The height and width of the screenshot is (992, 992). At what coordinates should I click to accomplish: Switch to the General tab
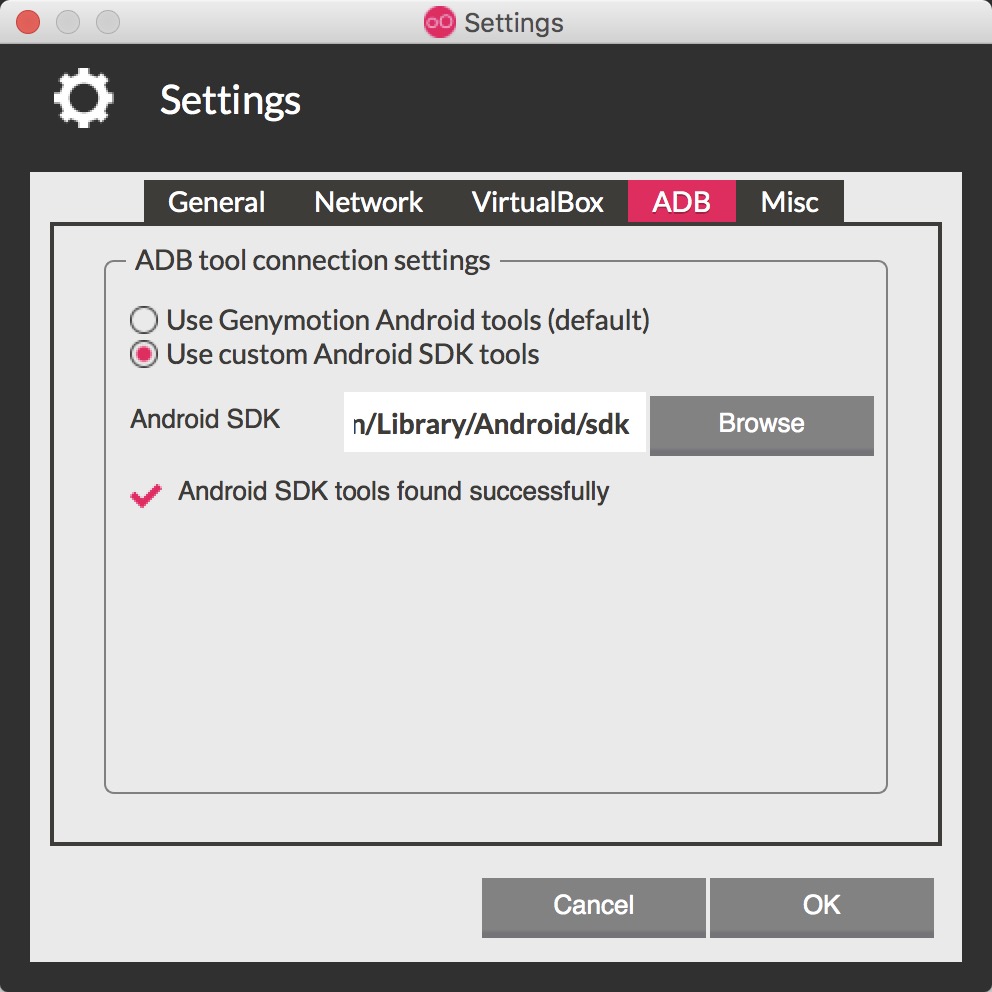pos(216,202)
